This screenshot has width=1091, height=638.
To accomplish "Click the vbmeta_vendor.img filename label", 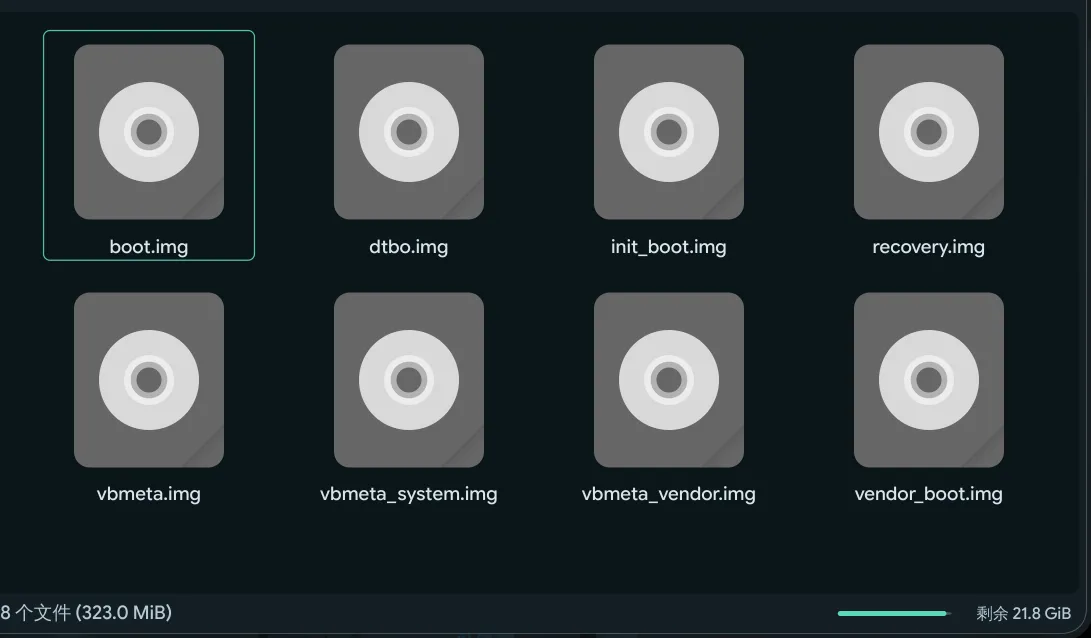I will pos(668,494).
